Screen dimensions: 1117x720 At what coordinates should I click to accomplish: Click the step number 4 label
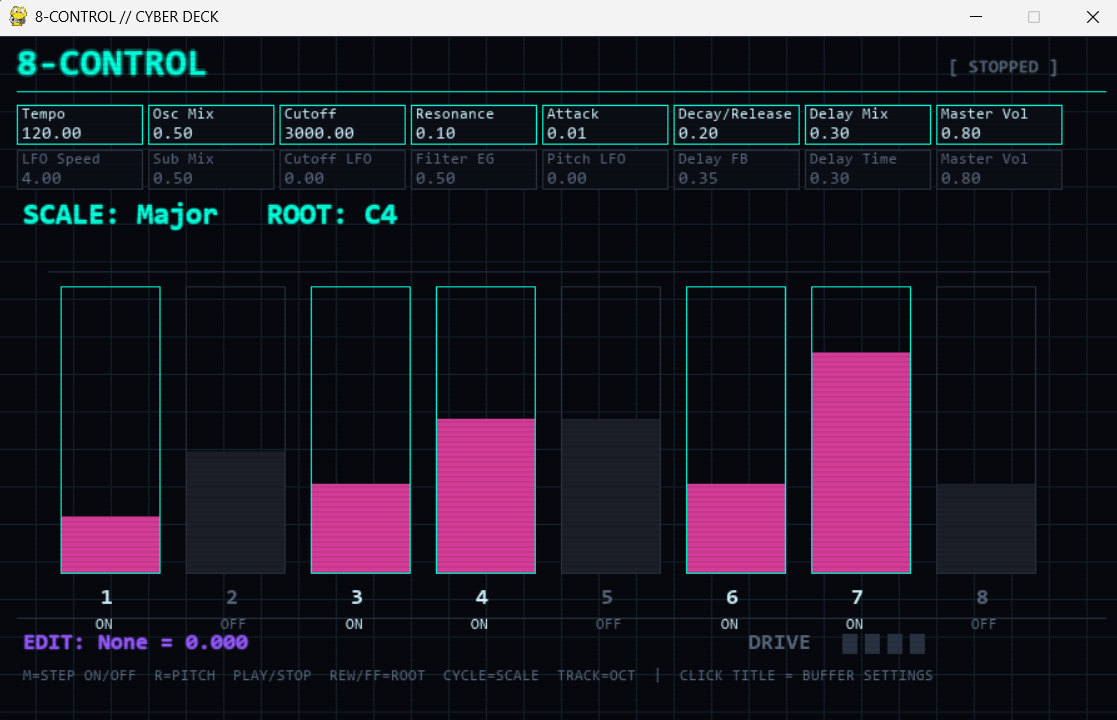coord(482,597)
